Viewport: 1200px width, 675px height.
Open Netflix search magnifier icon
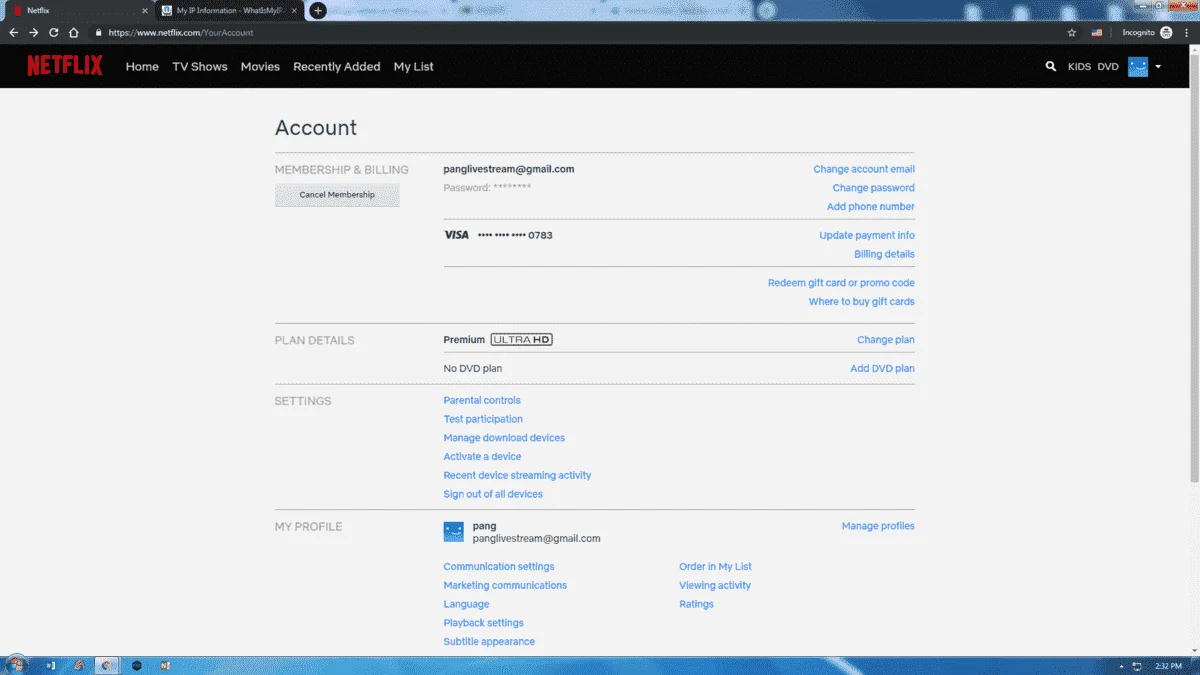click(1050, 66)
